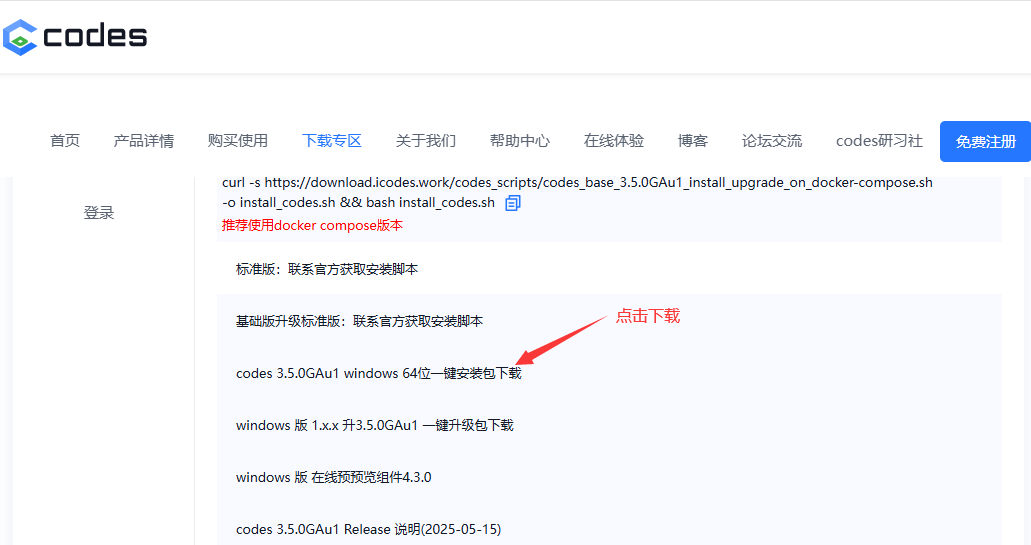Click the 登录 link in sidebar
1031x545 pixels.
click(99, 212)
